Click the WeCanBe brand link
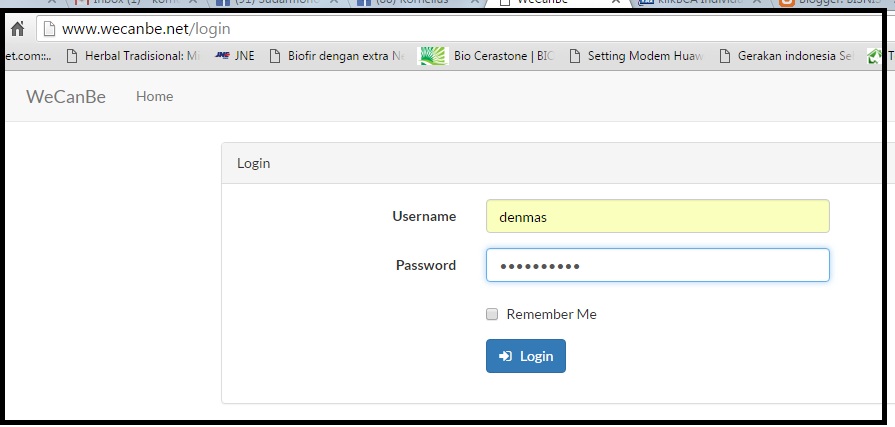The height and width of the screenshot is (427, 895). click(66, 96)
